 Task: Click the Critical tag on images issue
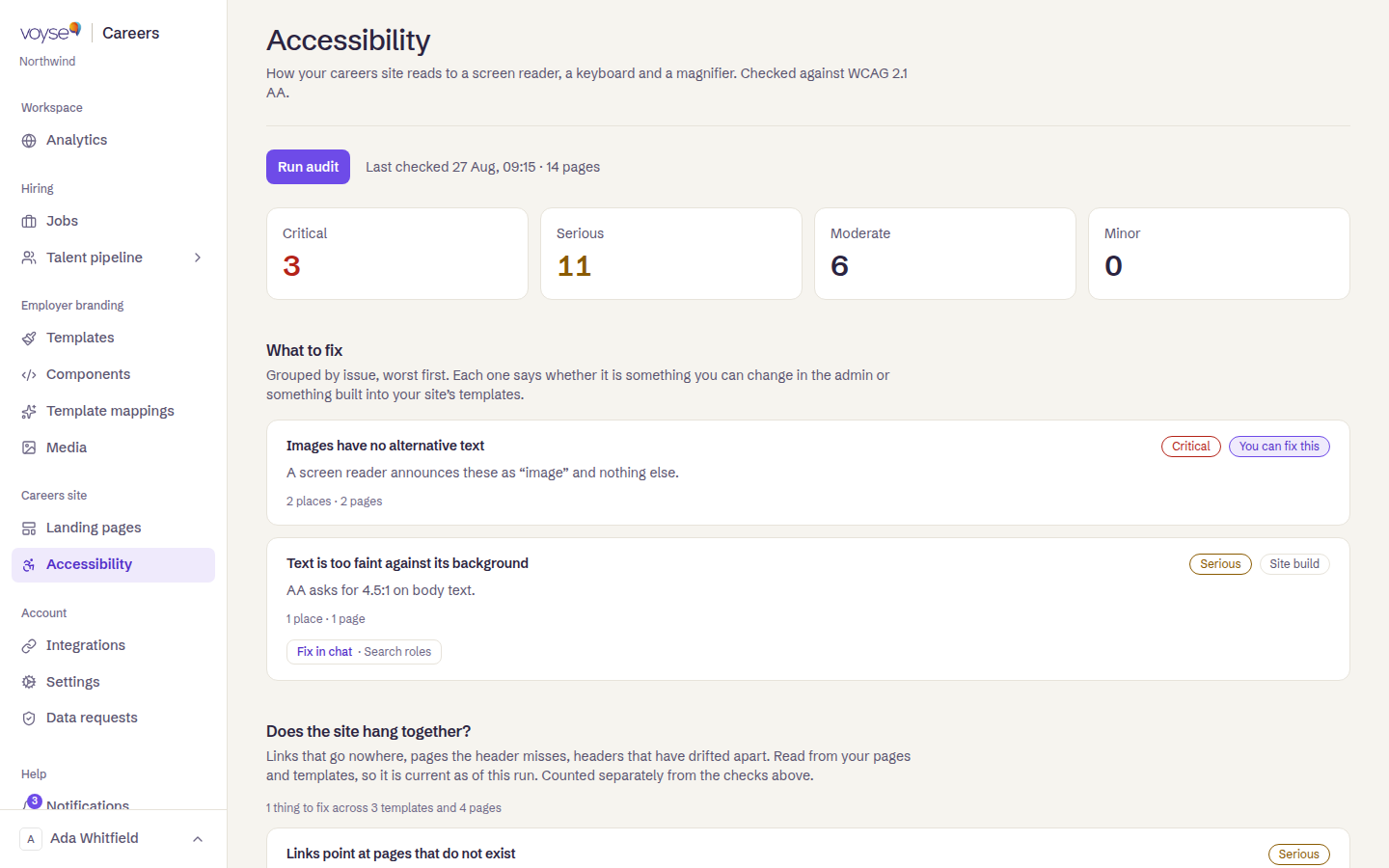(1191, 447)
